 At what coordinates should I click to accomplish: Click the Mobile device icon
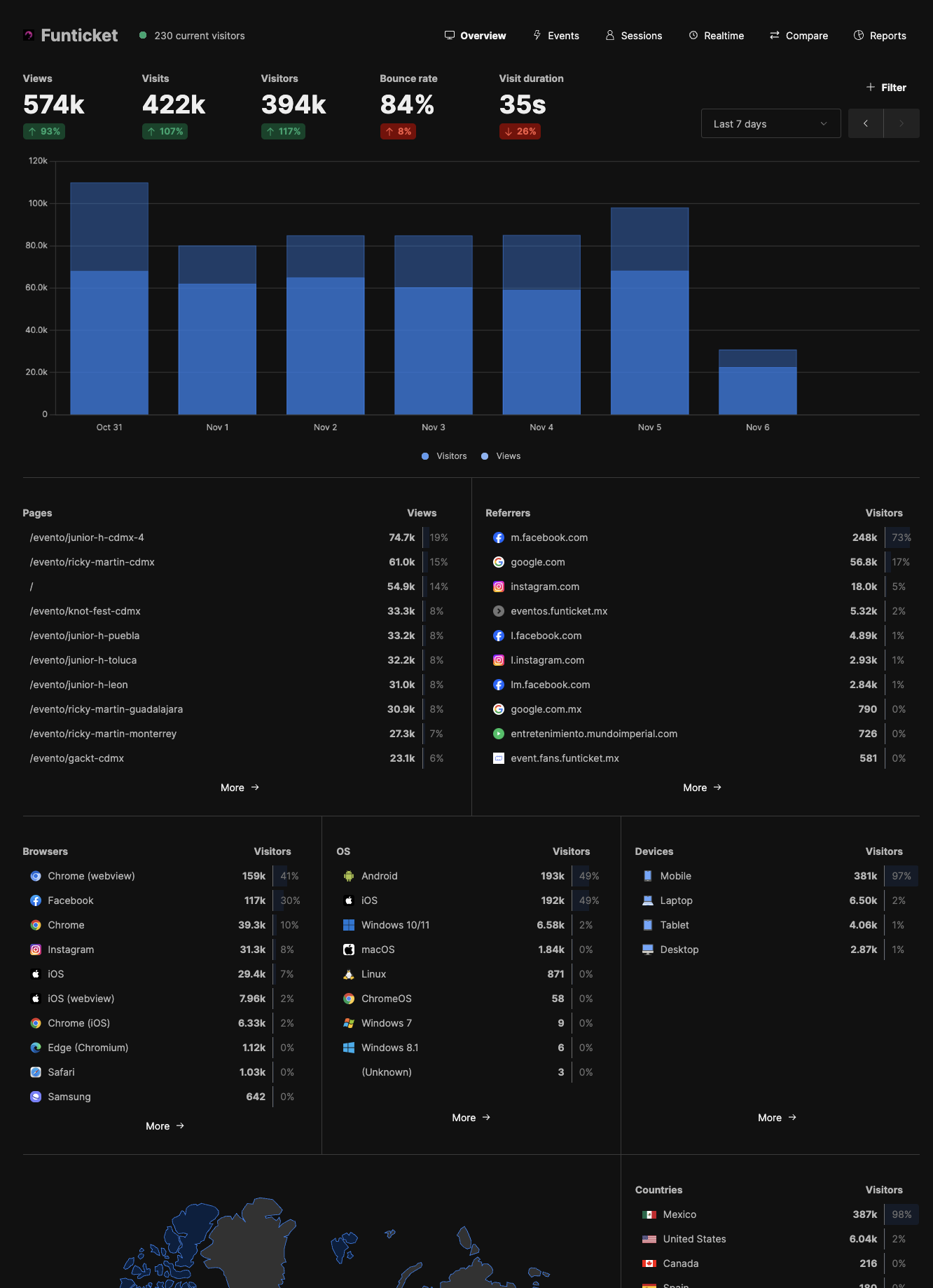(x=647, y=876)
